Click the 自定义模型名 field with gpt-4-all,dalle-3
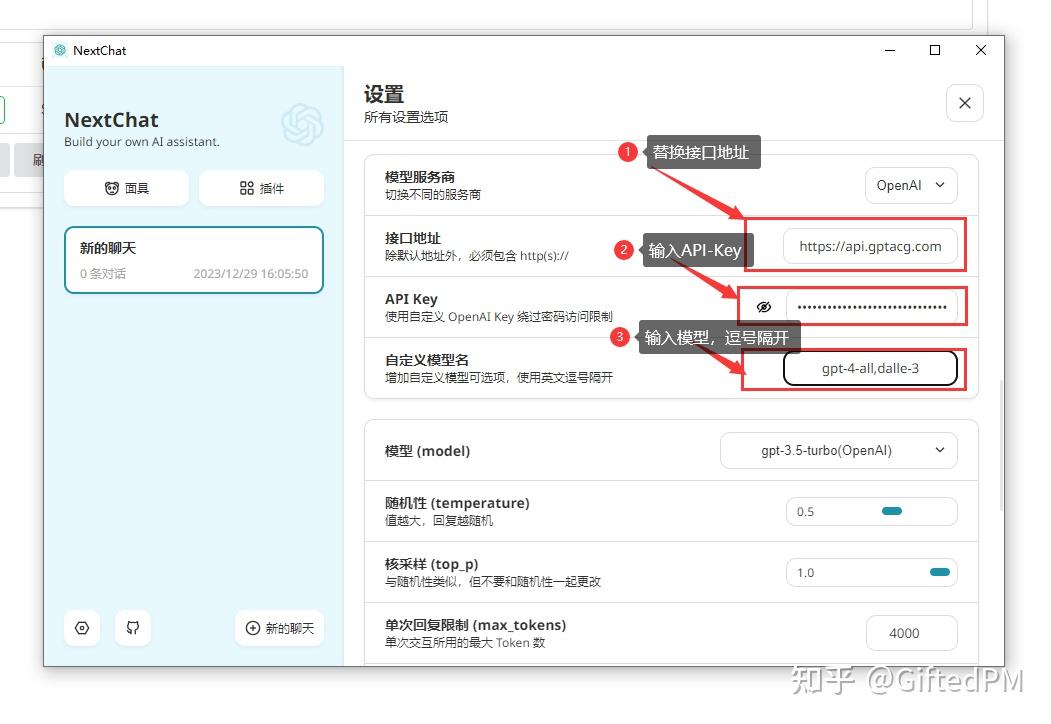The width and height of the screenshot is (1051, 724). tap(869, 368)
